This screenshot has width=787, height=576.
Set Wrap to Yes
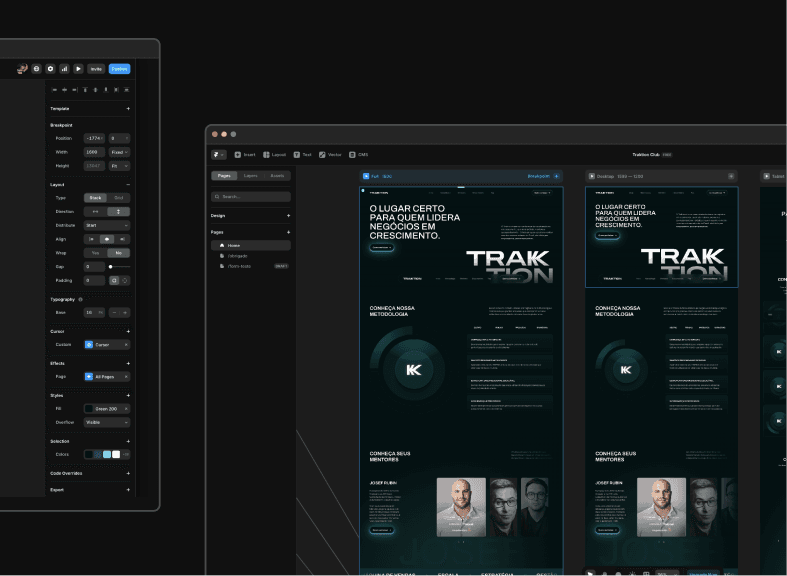point(95,253)
